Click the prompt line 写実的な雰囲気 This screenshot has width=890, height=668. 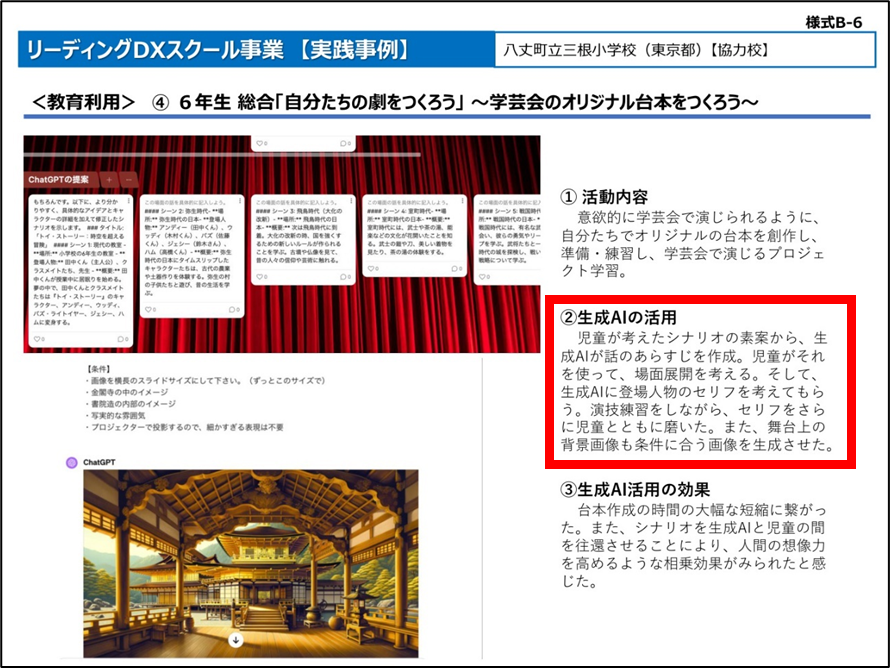point(115,415)
